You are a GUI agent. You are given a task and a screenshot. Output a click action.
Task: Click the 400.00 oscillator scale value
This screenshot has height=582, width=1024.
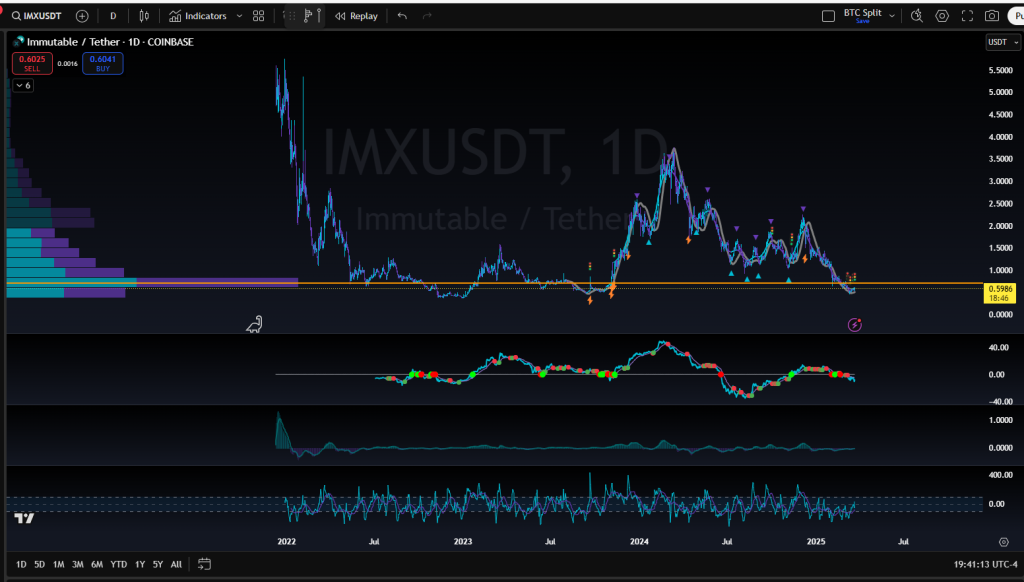tap(1000, 475)
